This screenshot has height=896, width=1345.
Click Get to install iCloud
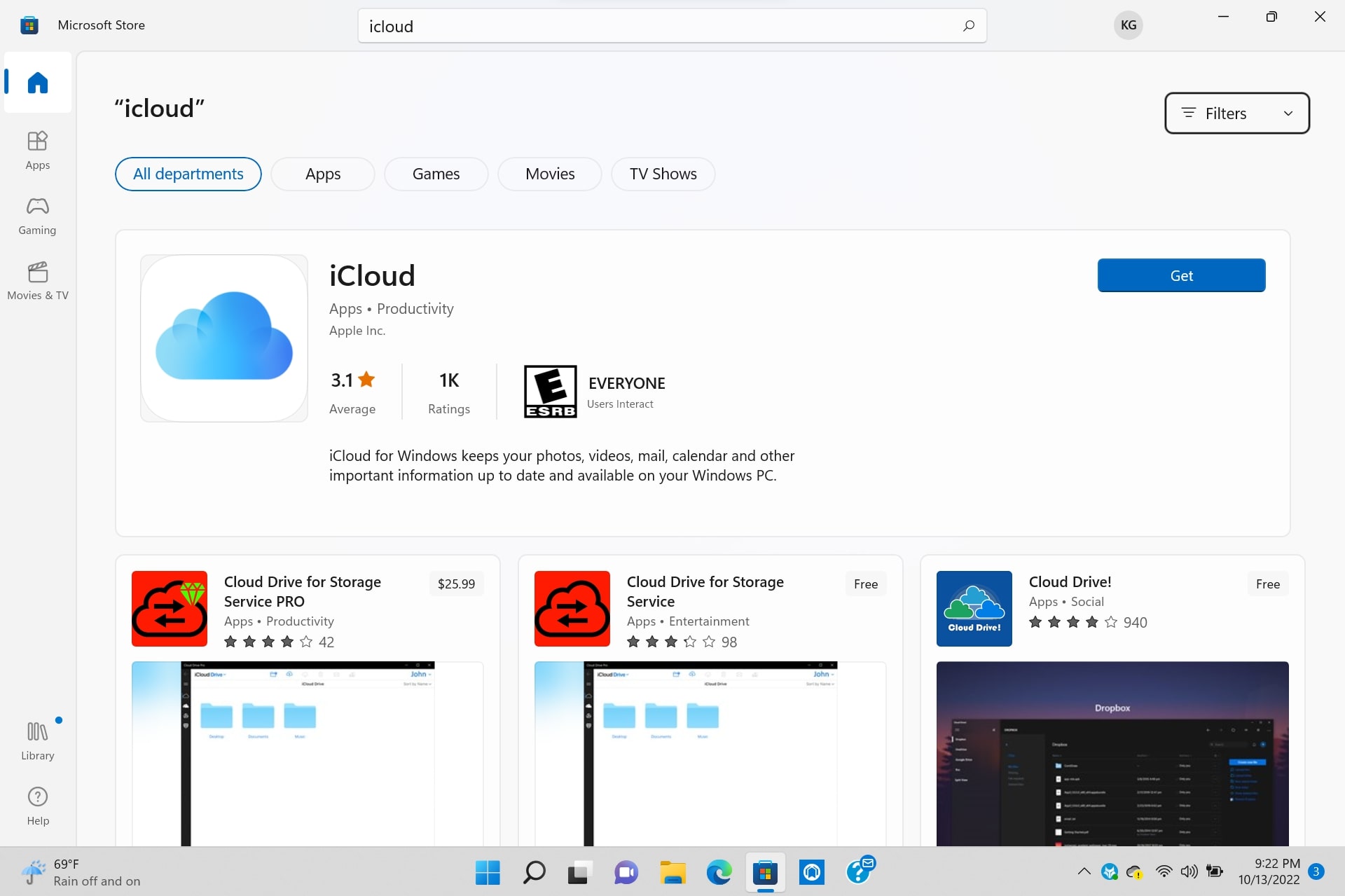point(1181,275)
